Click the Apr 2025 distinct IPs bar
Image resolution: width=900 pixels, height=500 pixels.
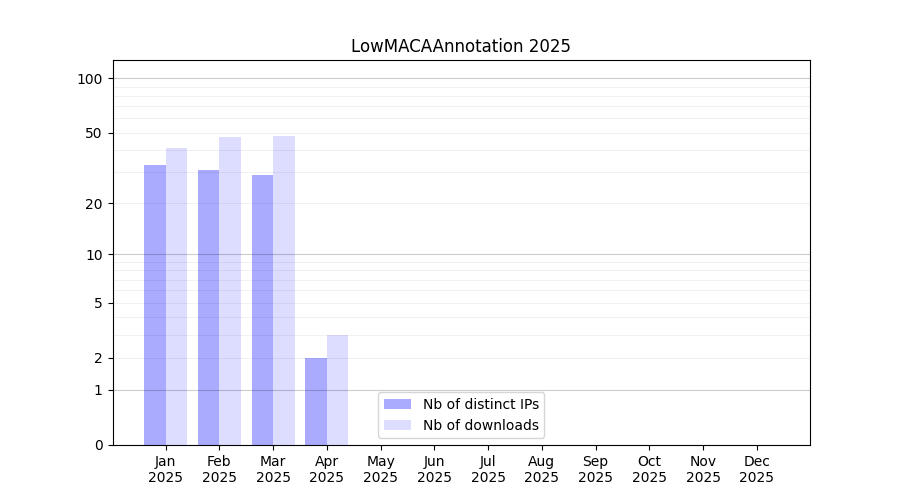pos(316,401)
